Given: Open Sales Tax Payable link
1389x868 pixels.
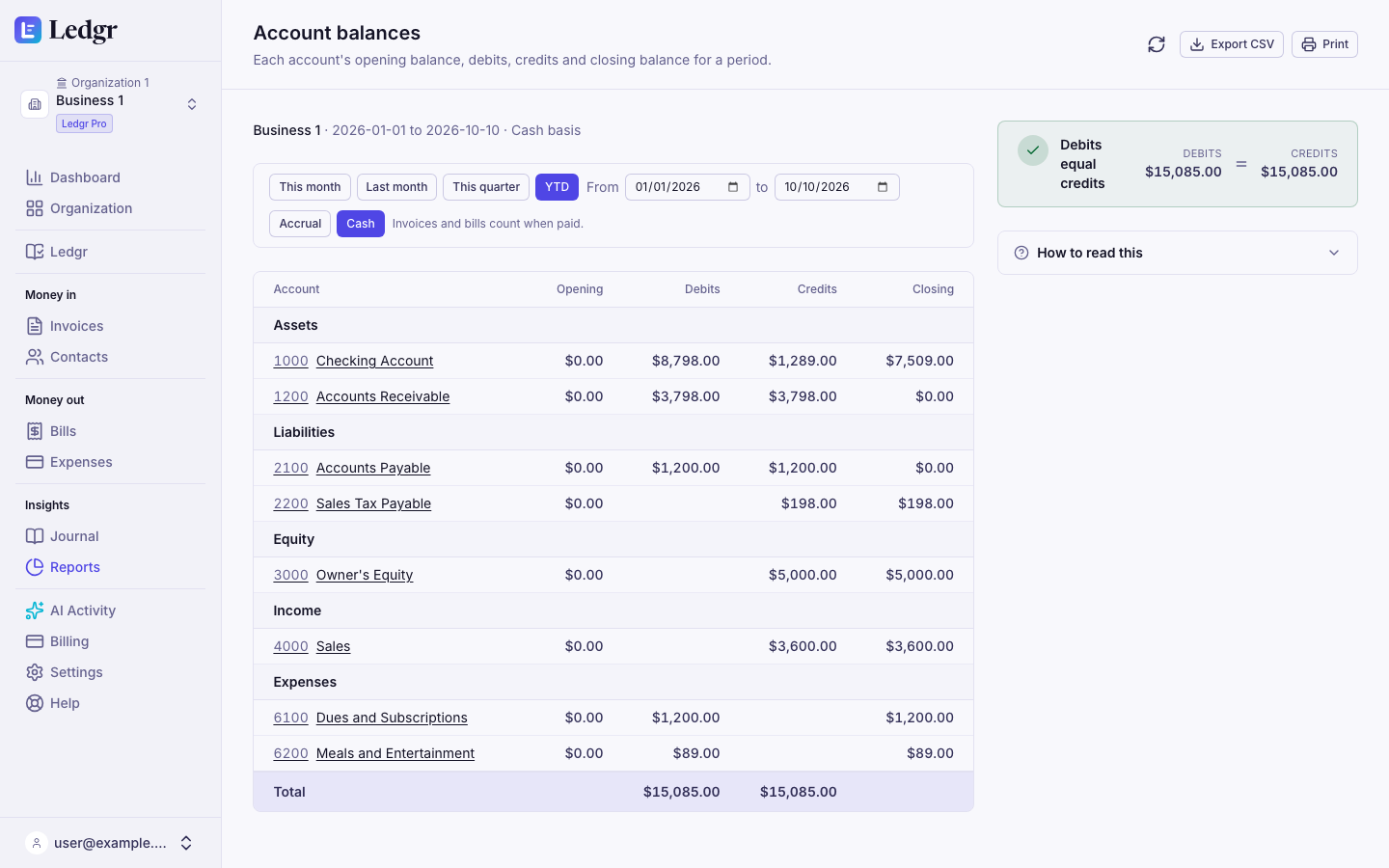Looking at the screenshot, I should (x=373, y=503).
